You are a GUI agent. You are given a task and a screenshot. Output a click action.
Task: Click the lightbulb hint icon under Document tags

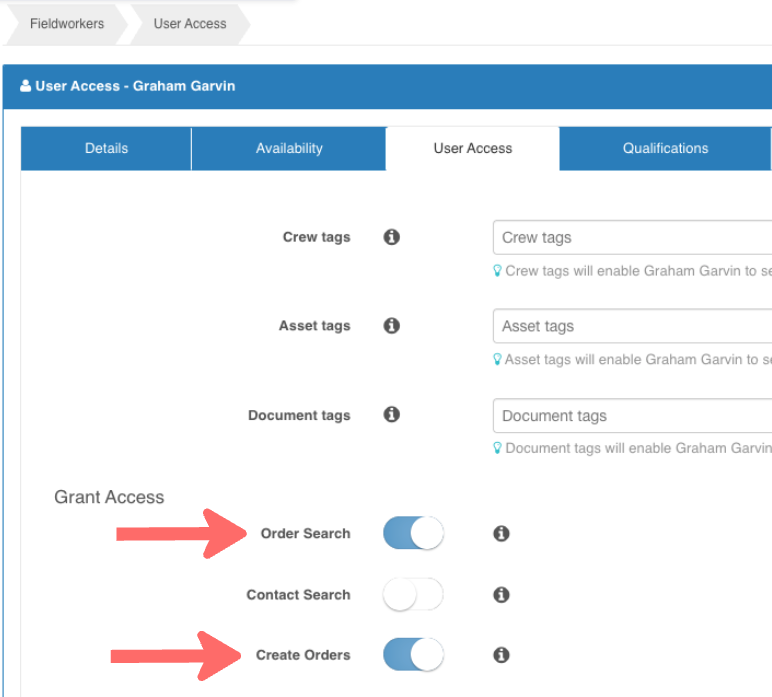[497, 448]
